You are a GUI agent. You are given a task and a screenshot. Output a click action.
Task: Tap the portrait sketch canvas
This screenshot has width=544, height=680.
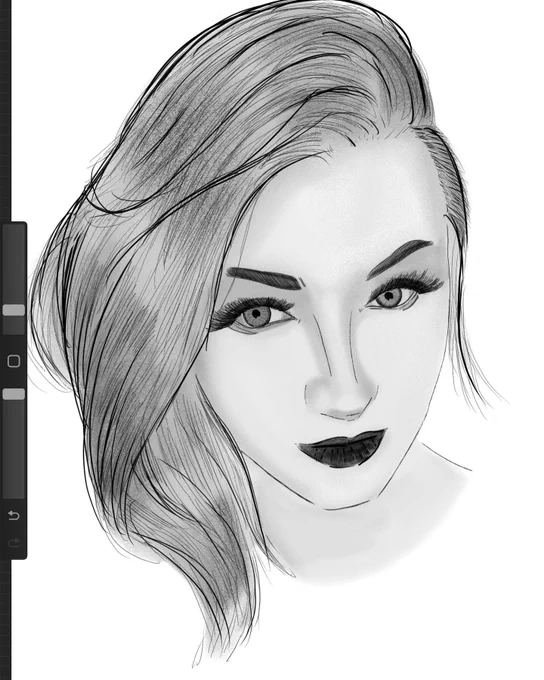(278, 340)
